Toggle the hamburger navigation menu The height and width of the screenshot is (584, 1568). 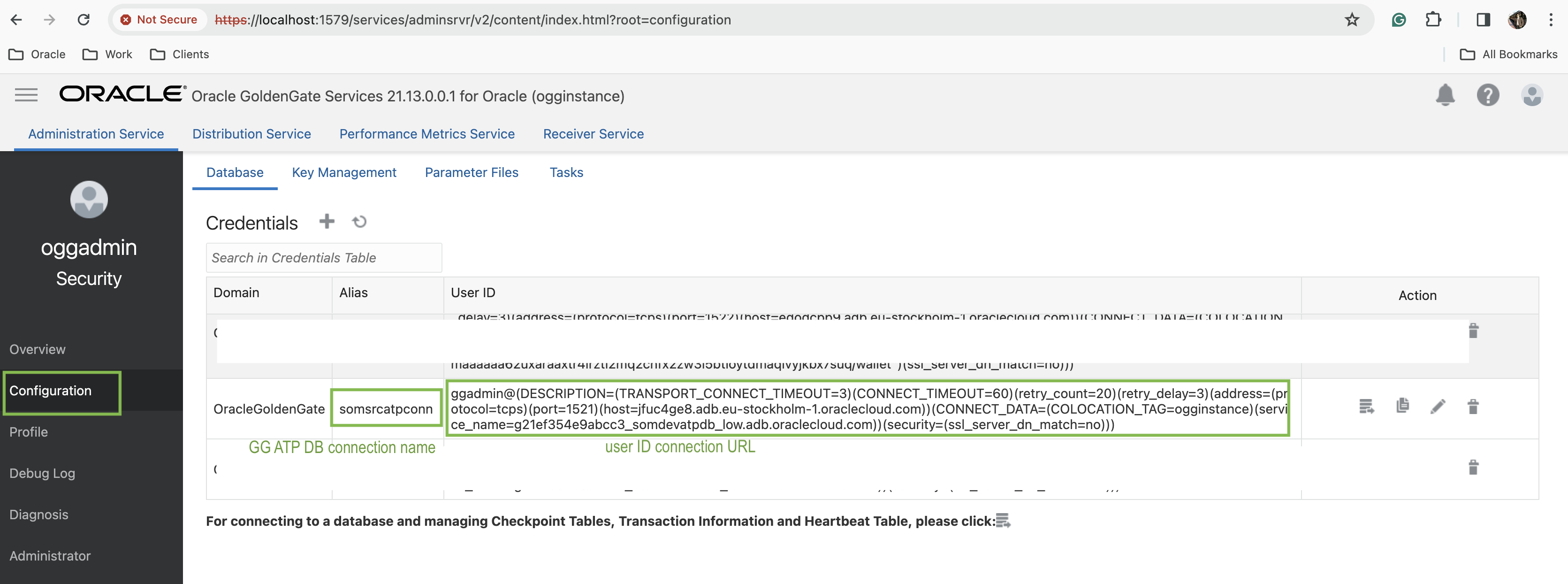[x=26, y=95]
